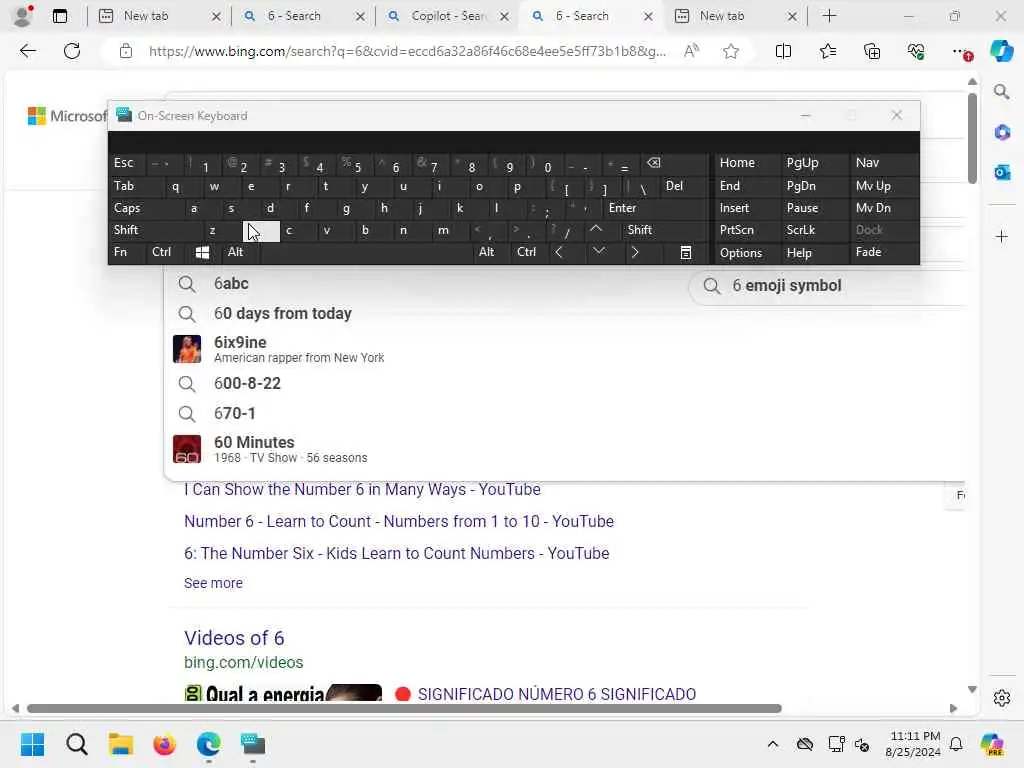This screenshot has width=1024, height=768.
Task: View site information lock icon
Action: coord(126,51)
